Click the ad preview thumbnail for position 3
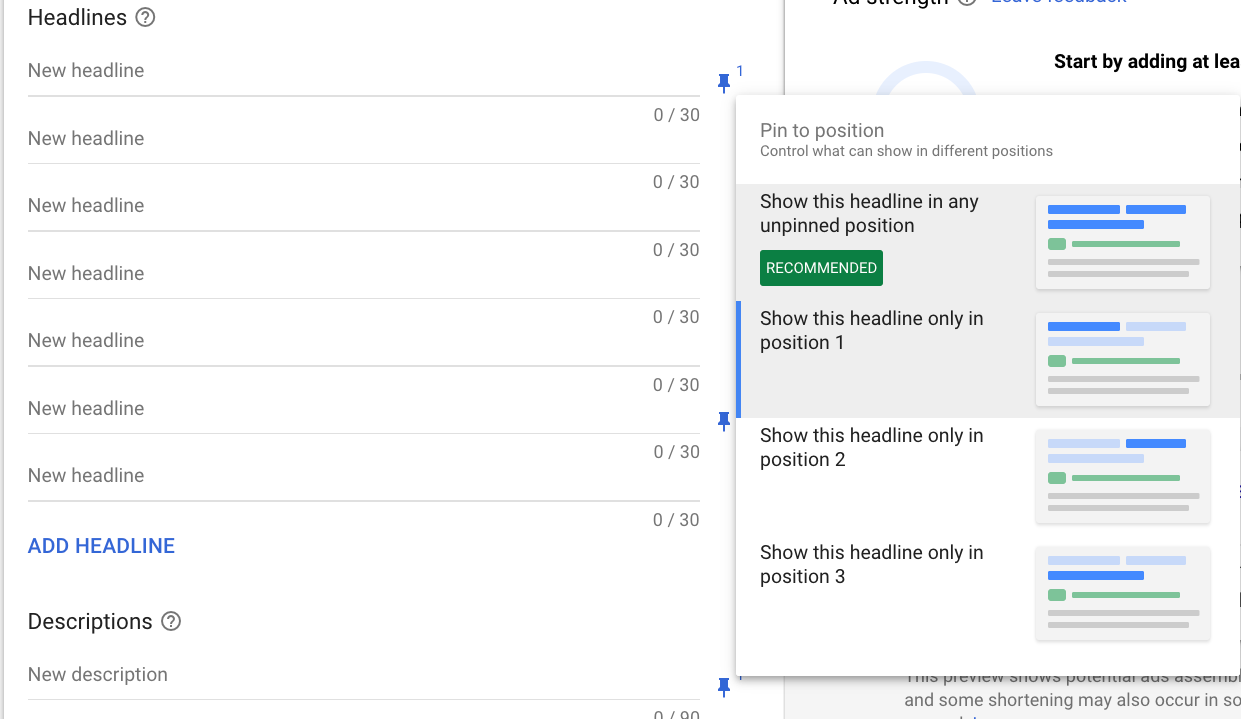Viewport: 1241px width, 719px height. tap(1122, 593)
